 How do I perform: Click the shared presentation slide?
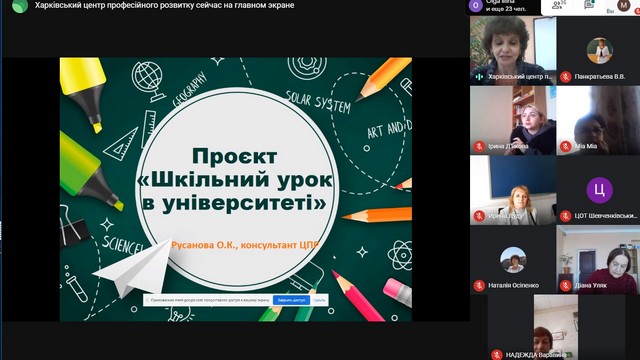tap(236, 189)
